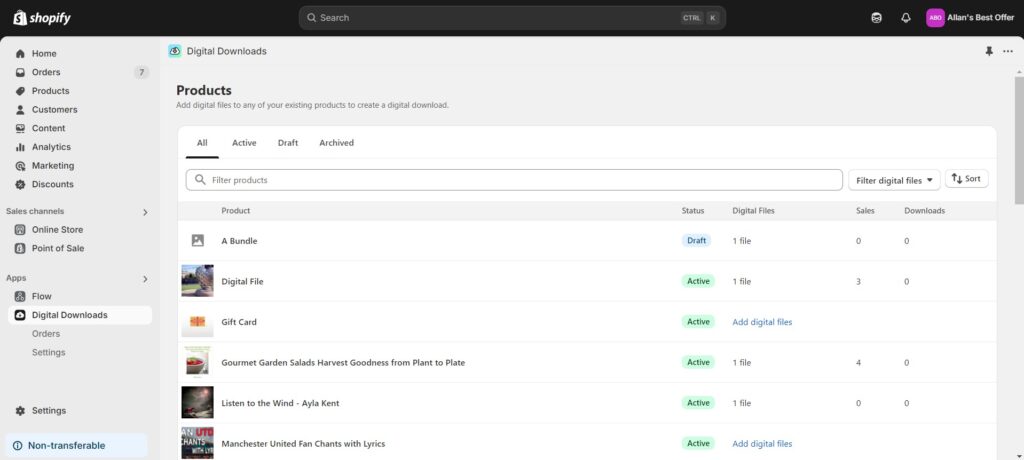Open Analytics from the sidebar
This screenshot has height=460, width=1024.
click(x=51, y=147)
